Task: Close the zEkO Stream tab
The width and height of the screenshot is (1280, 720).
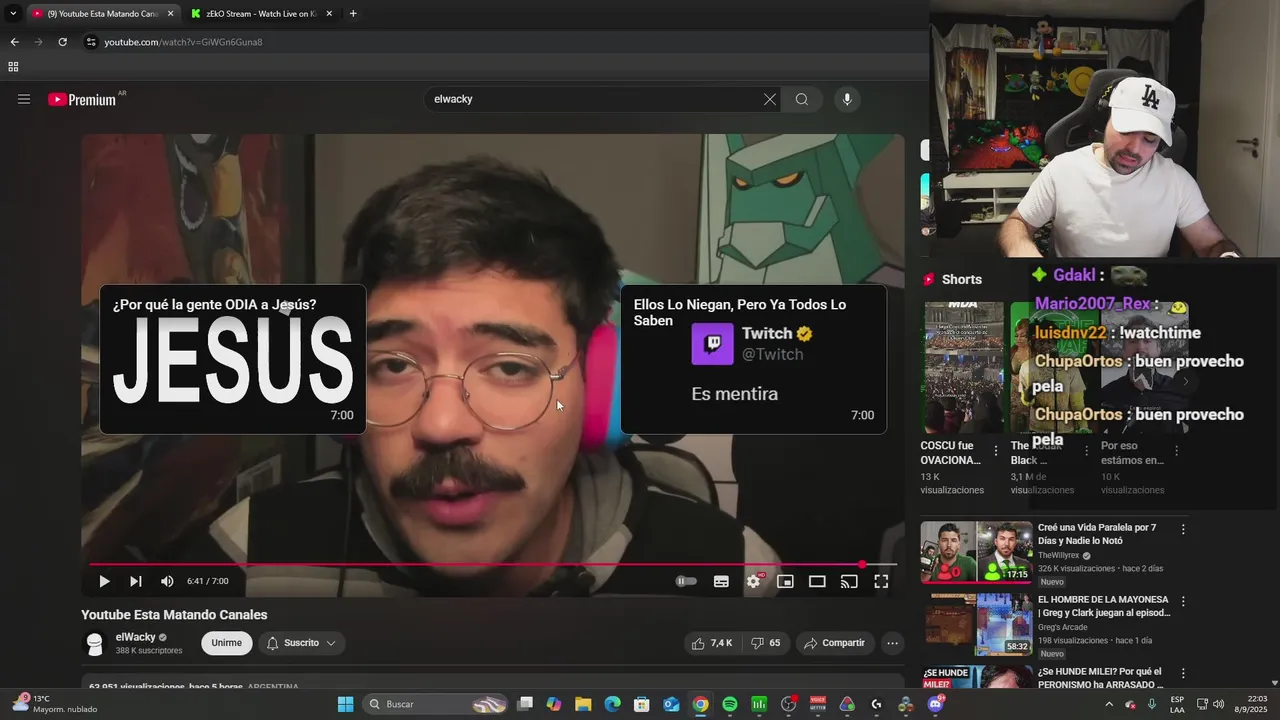Action: point(329,14)
